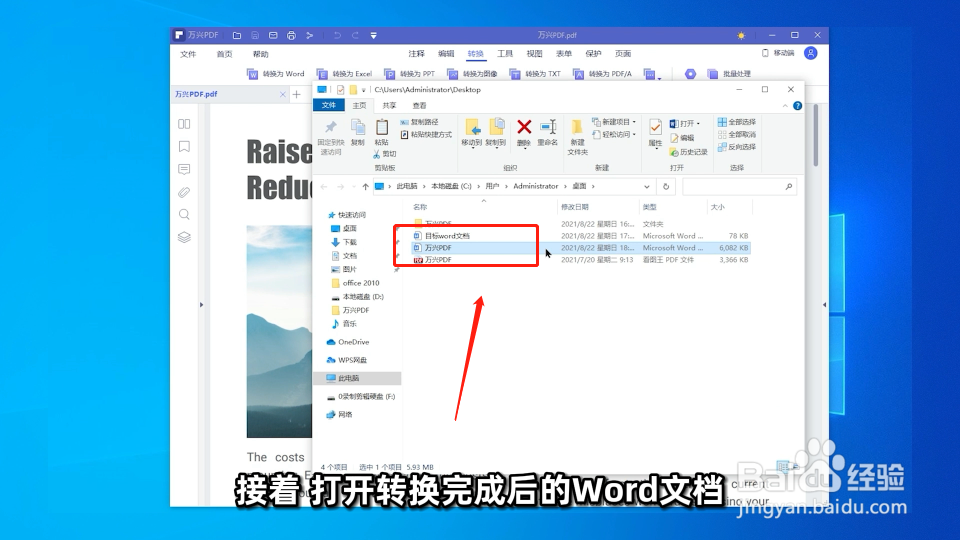Toggle the sun theme icon in 万兴PDF

[741, 36]
